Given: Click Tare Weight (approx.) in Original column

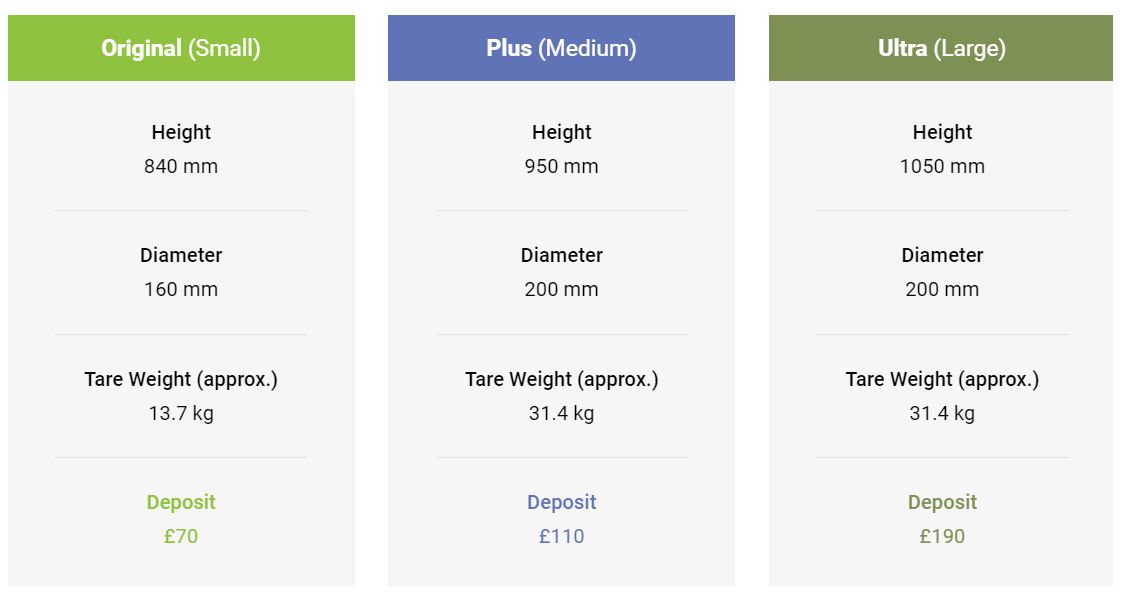Looking at the screenshot, I should (181, 379).
